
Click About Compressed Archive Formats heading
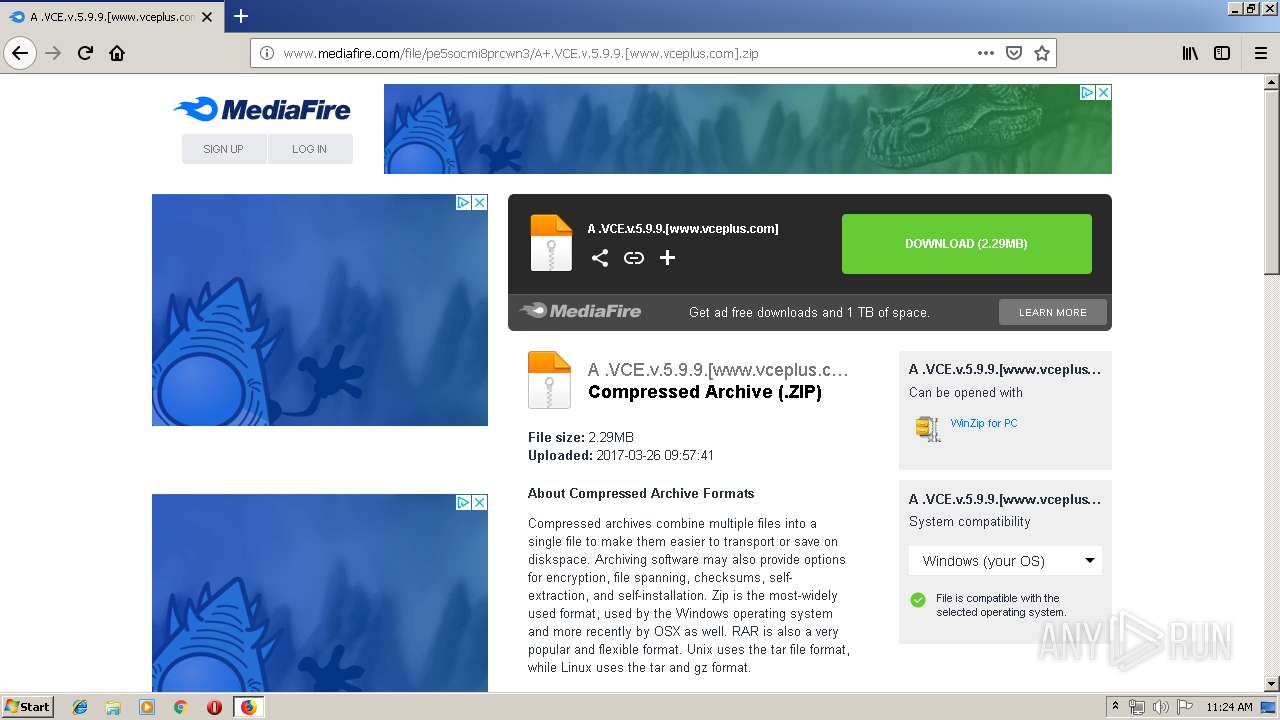click(641, 493)
